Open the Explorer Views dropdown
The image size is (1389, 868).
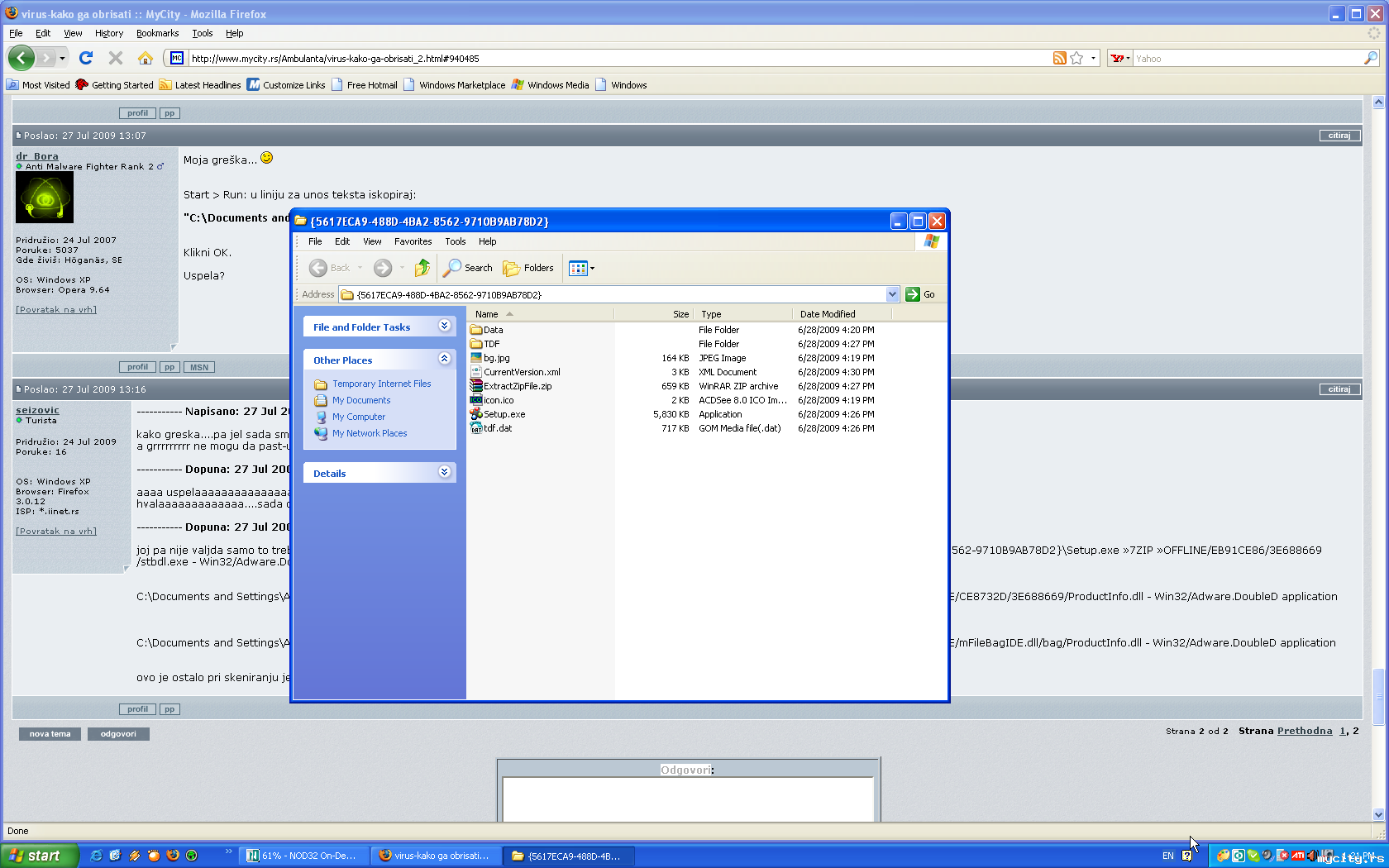[x=581, y=268]
